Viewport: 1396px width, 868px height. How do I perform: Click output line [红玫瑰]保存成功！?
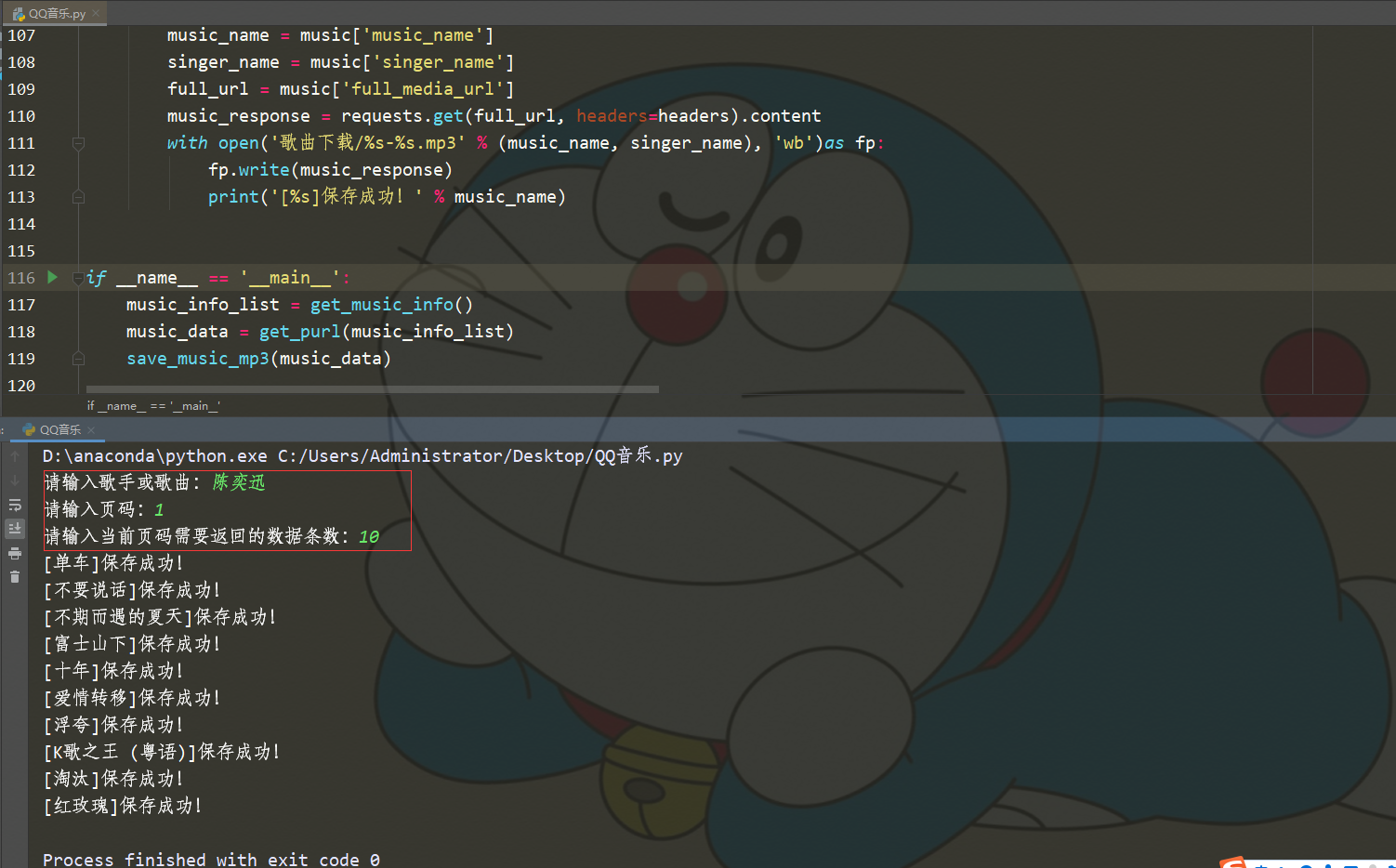[123, 806]
